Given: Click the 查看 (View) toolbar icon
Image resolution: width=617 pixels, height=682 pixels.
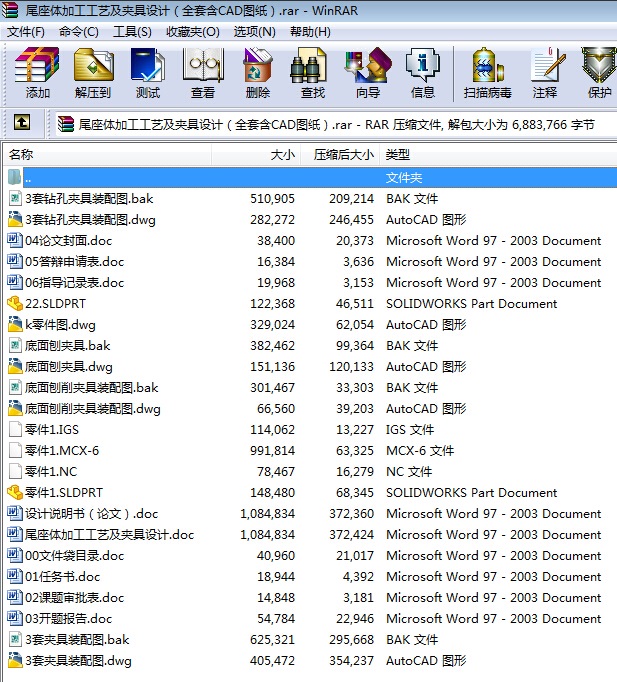Looking at the screenshot, I should pyautogui.click(x=203, y=65).
